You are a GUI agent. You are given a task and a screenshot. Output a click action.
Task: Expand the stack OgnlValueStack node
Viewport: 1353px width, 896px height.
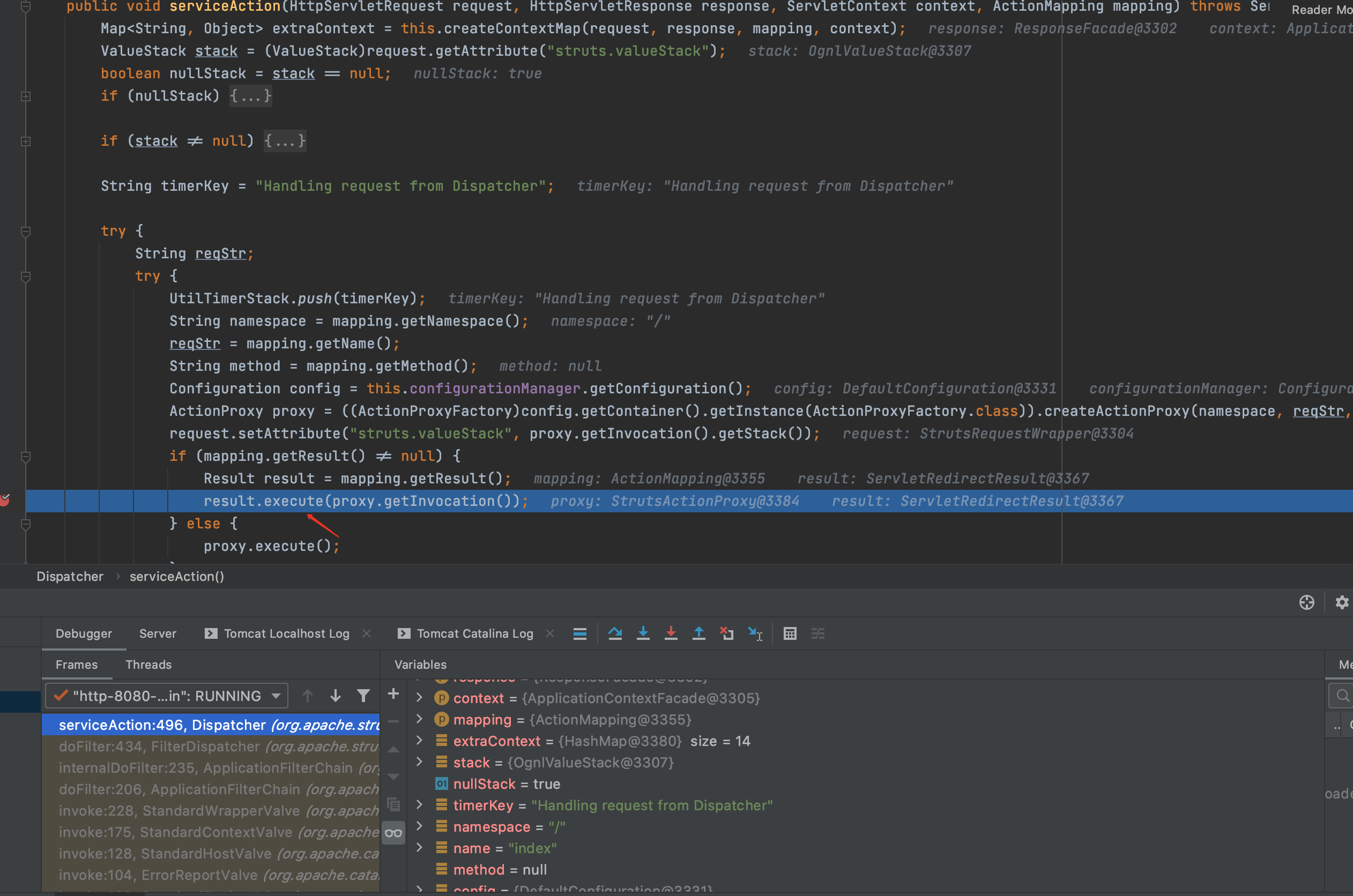[420, 761]
